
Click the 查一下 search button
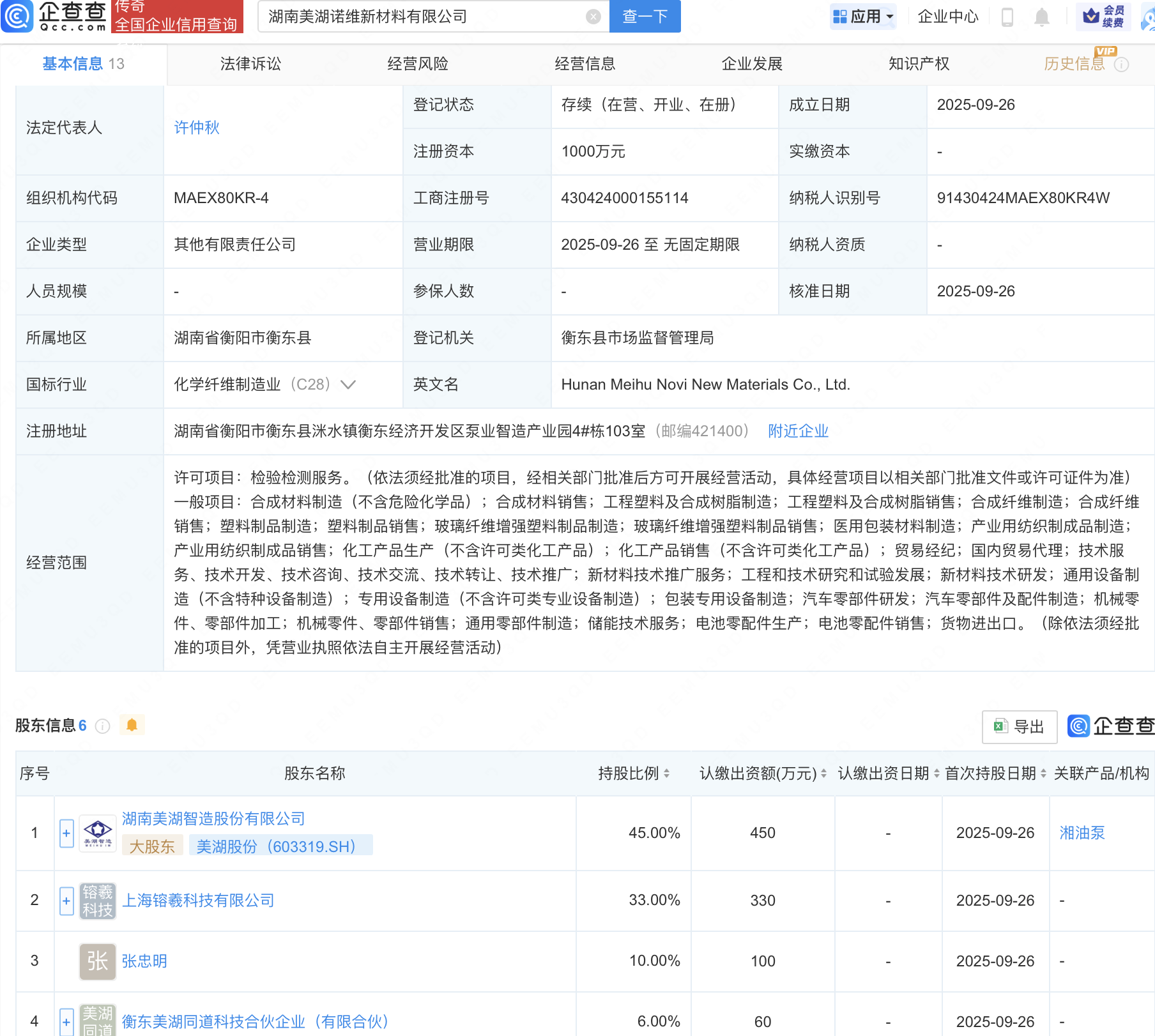645,17
